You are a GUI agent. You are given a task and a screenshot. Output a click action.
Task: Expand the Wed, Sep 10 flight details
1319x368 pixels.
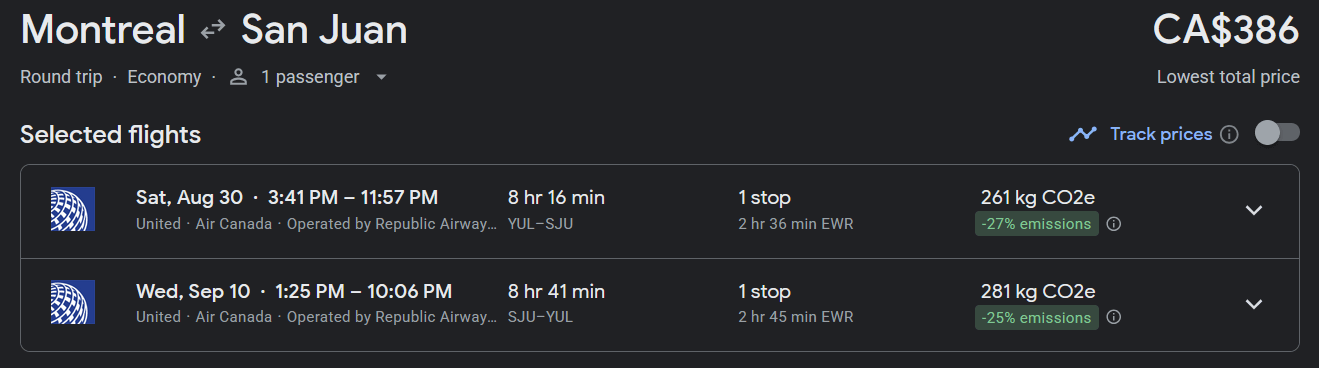[1254, 304]
